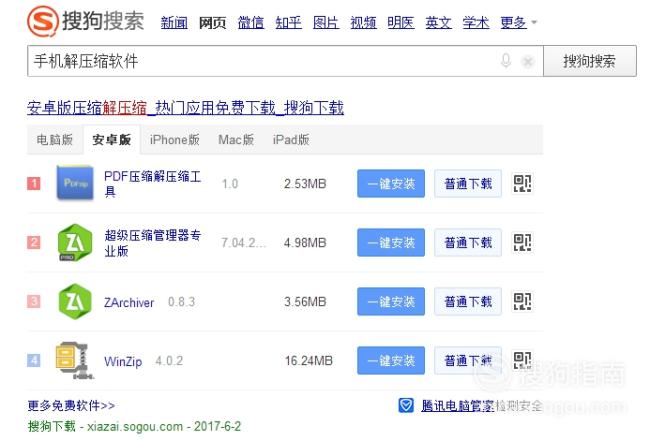Viewport: 650px width, 441px height.
Task: Open the ZArchiver name link
Action: pos(129,302)
